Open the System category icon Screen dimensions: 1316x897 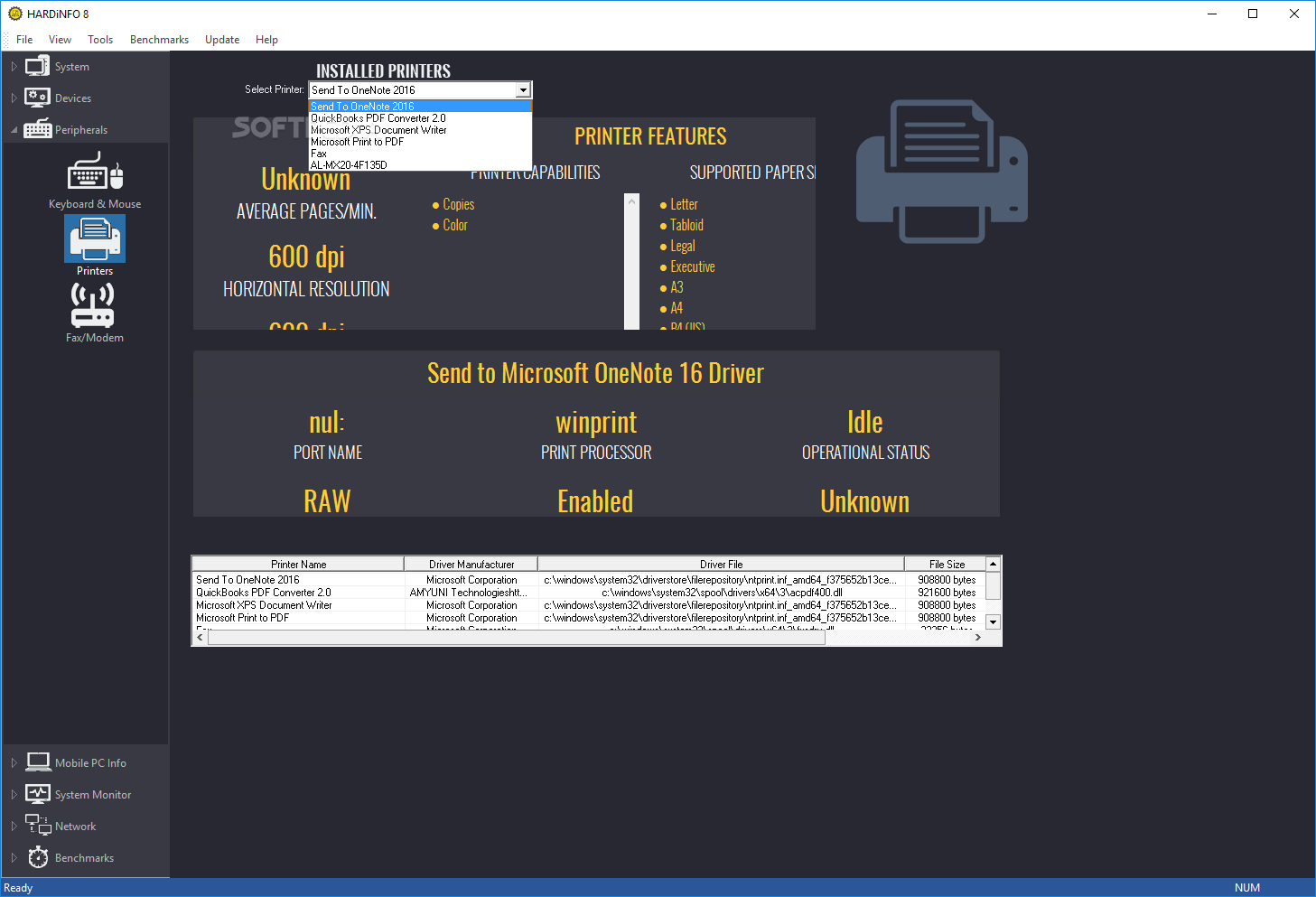(x=37, y=66)
